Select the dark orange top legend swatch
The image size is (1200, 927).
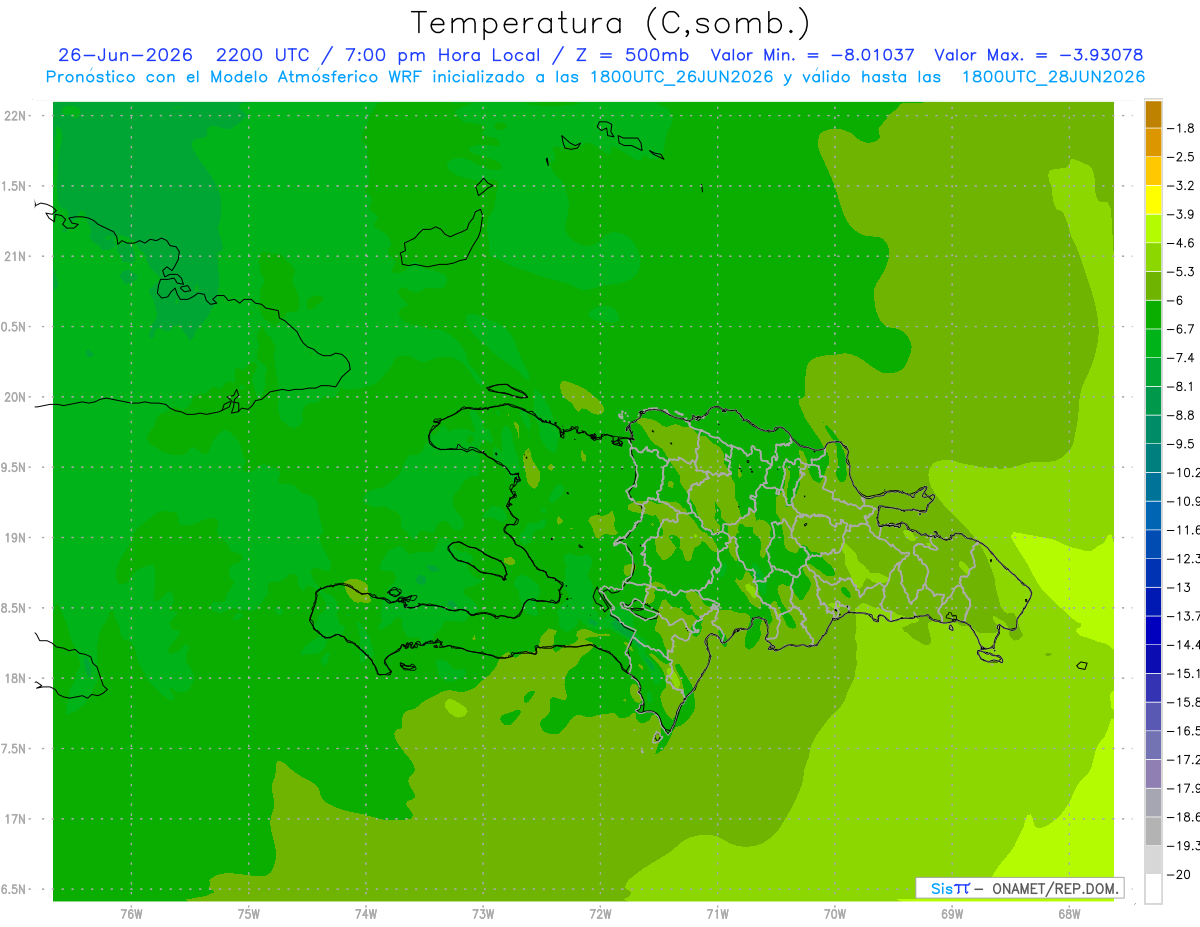(1153, 114)
